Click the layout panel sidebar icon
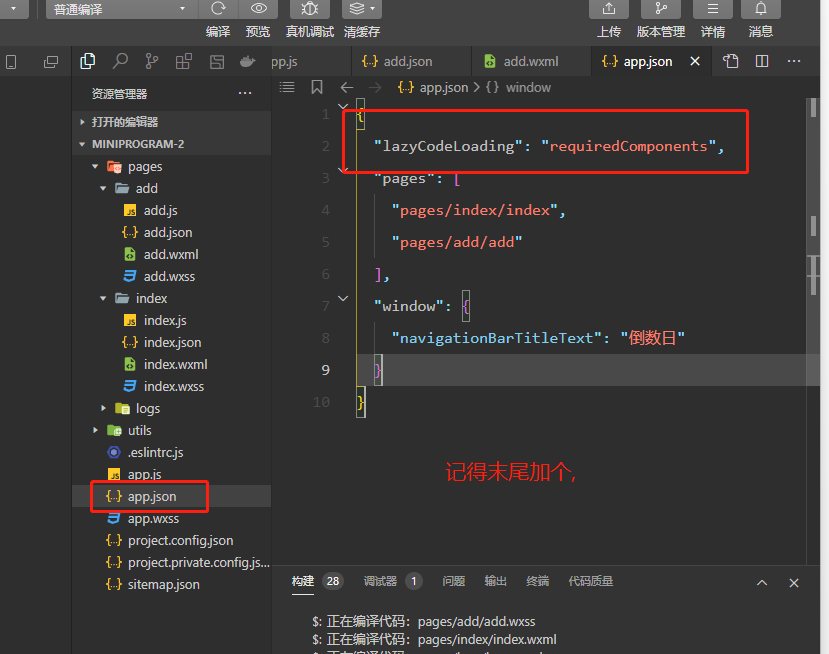Image resolution: width=829 pixels, height=654 pixels. tap(217, 62)
